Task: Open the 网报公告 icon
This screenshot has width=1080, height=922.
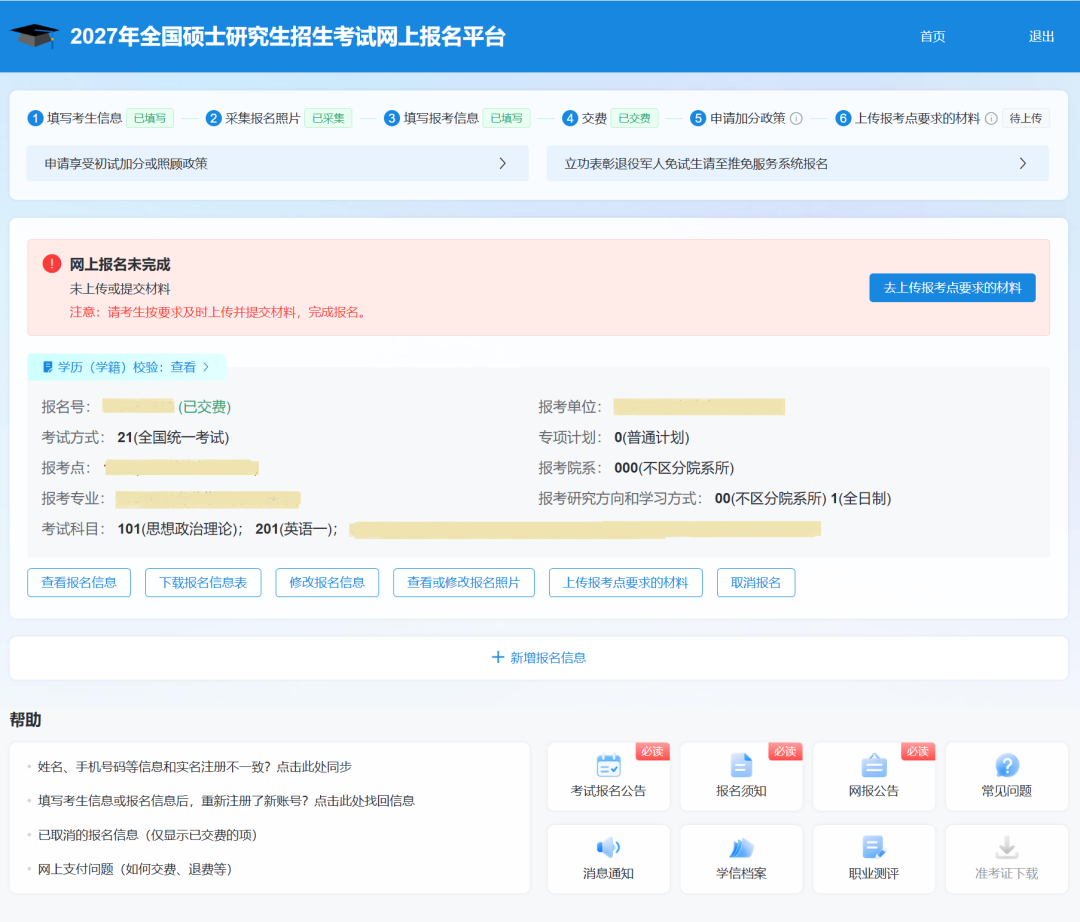Action: [874, 765]
